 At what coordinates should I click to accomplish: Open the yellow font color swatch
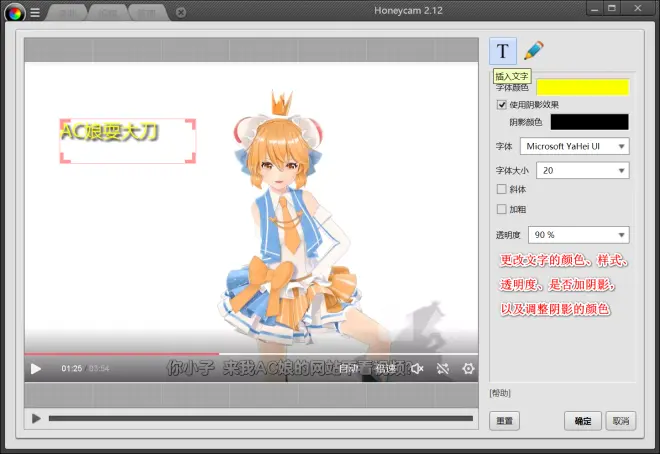pos(583,88)
